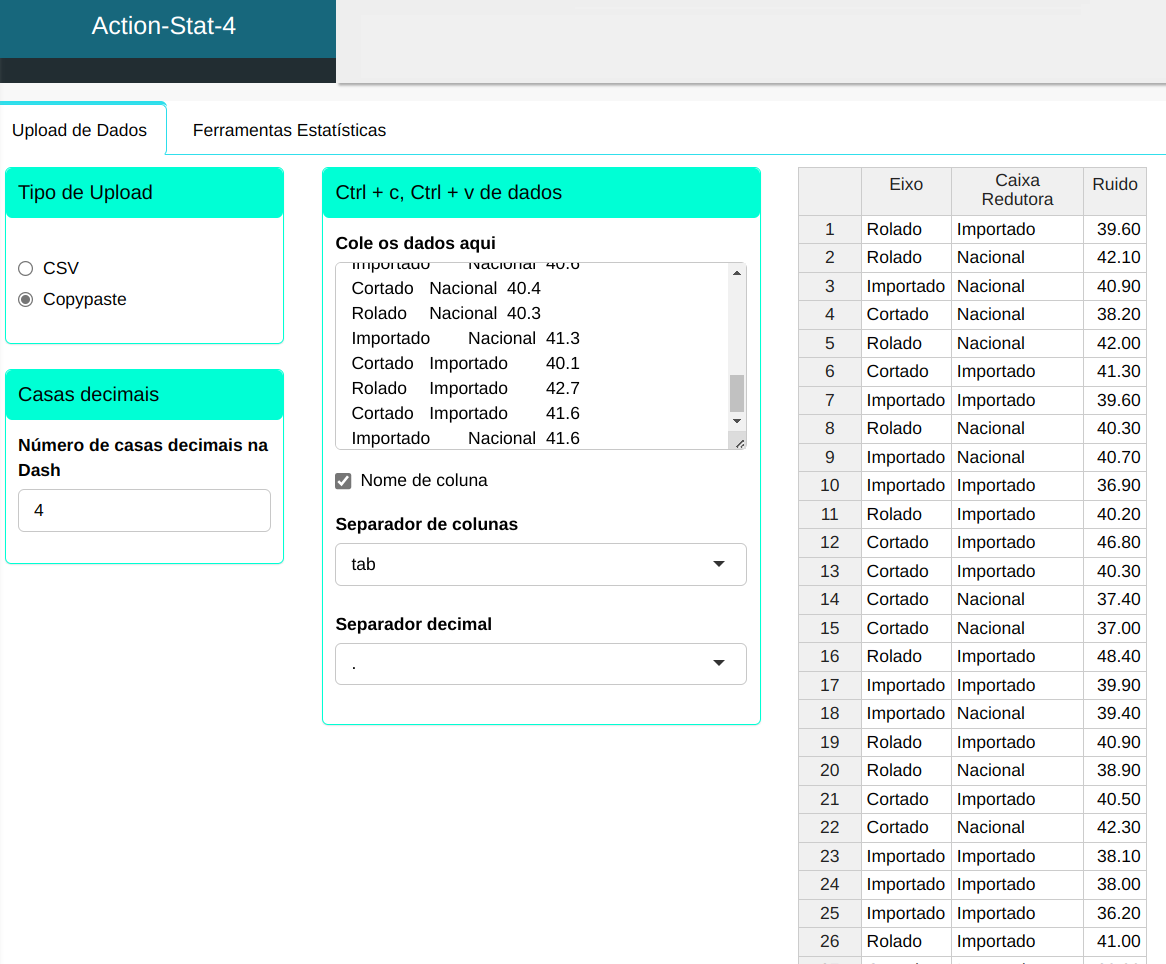The width and height of the screenshot is (1166, 964).
Task: Click the textarea vertical scrollbar thumb
Action: pos(737,393)
